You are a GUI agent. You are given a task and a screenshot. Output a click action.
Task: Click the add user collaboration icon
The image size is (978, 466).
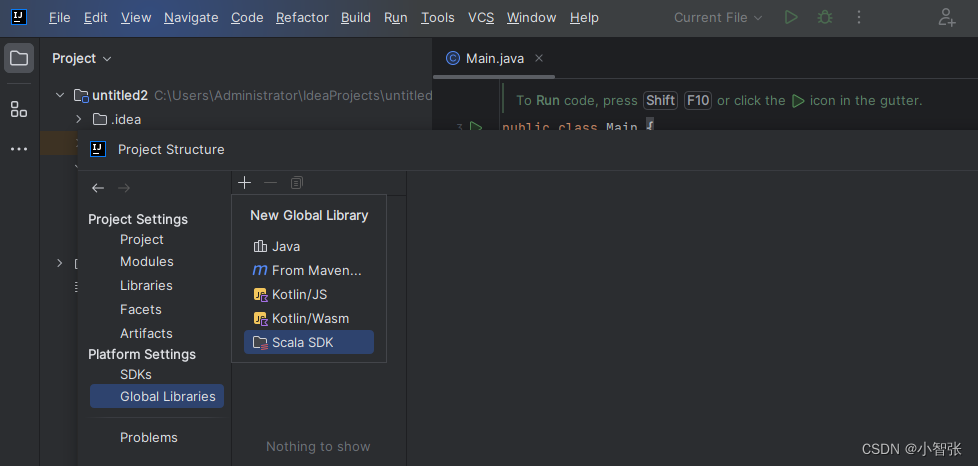coord(947,17)
